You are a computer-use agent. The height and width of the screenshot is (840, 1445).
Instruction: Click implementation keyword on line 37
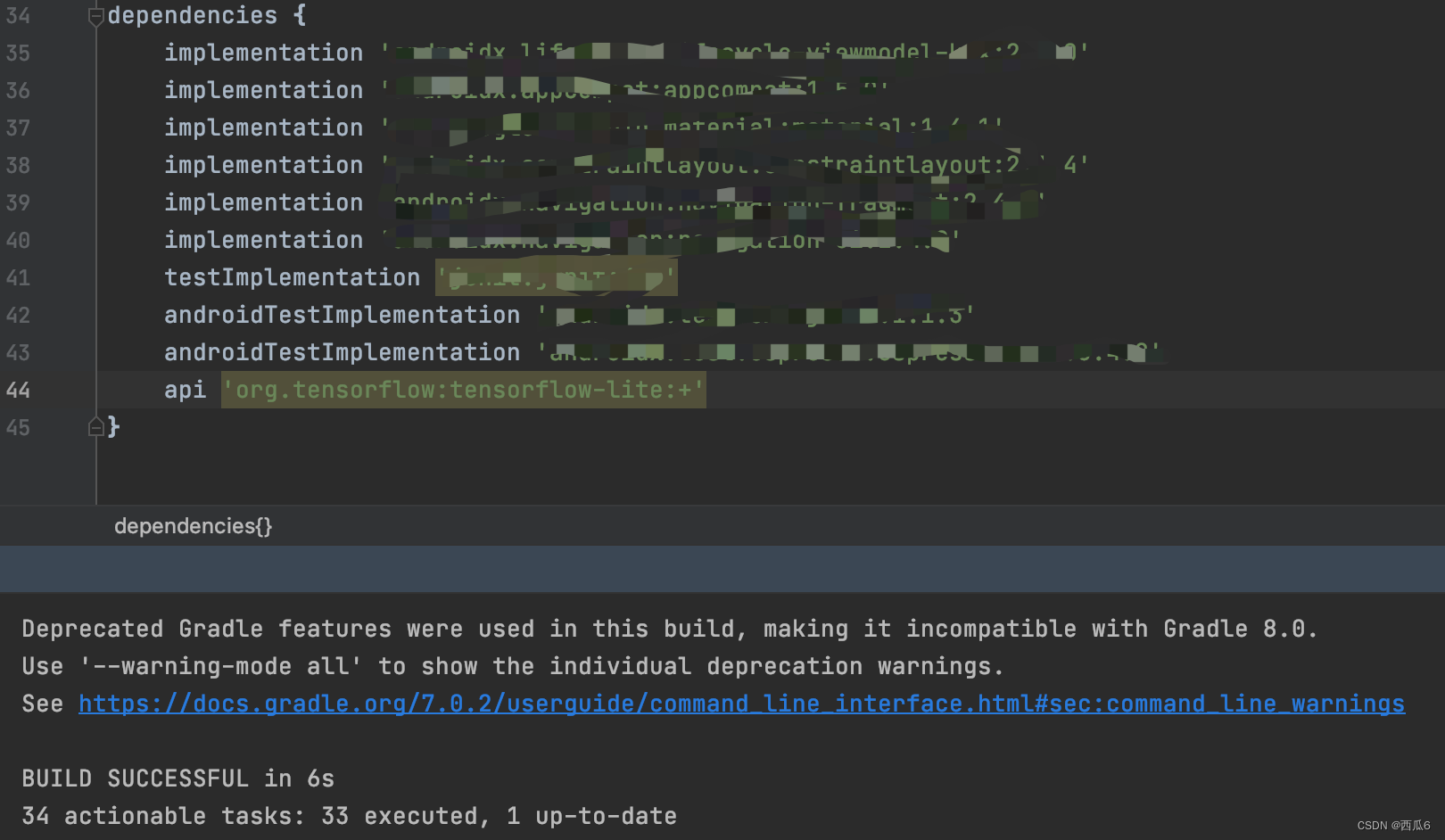tap(263, 128)
